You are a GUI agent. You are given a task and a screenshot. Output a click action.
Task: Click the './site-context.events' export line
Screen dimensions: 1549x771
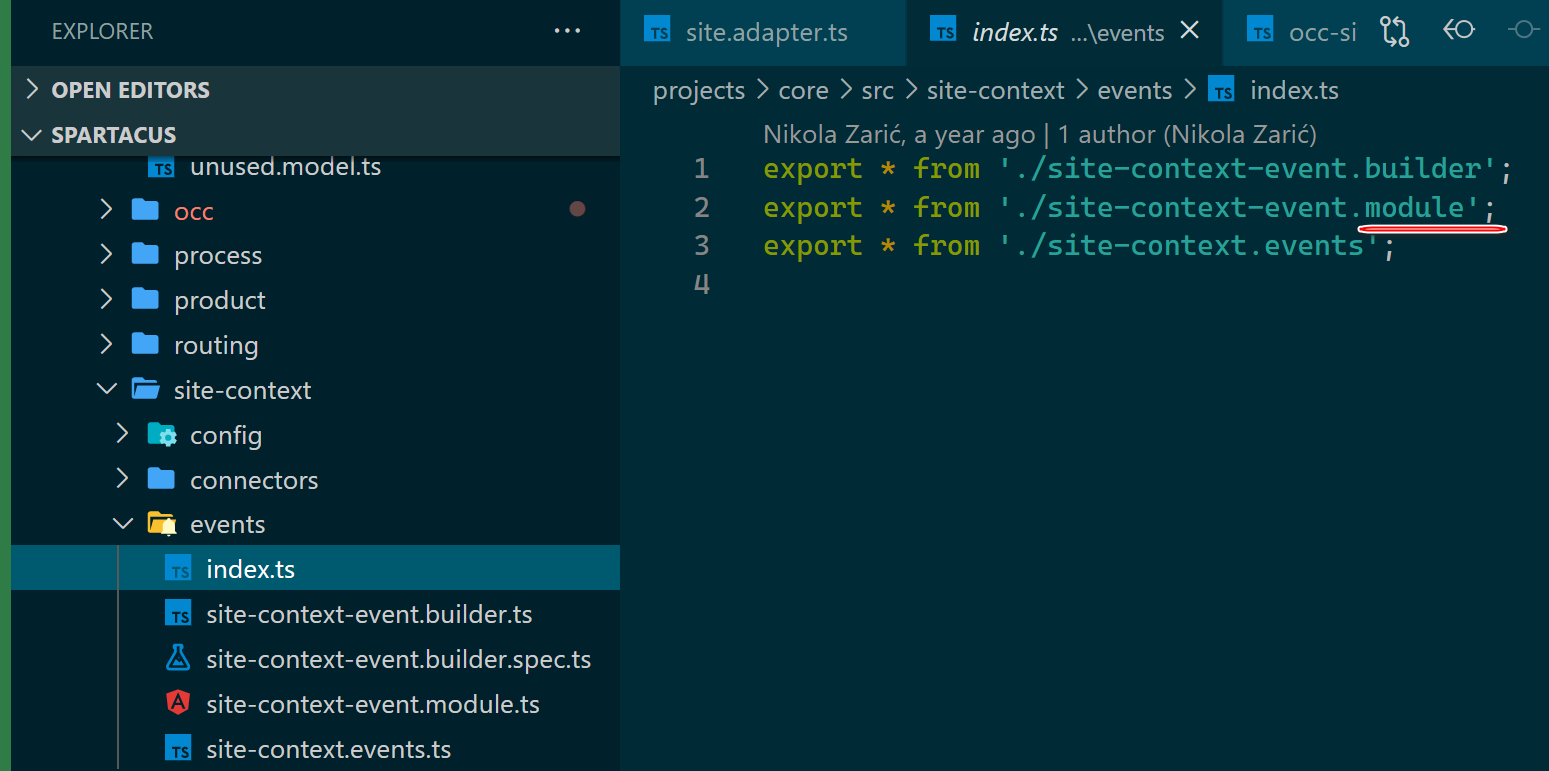(1079, 246)
